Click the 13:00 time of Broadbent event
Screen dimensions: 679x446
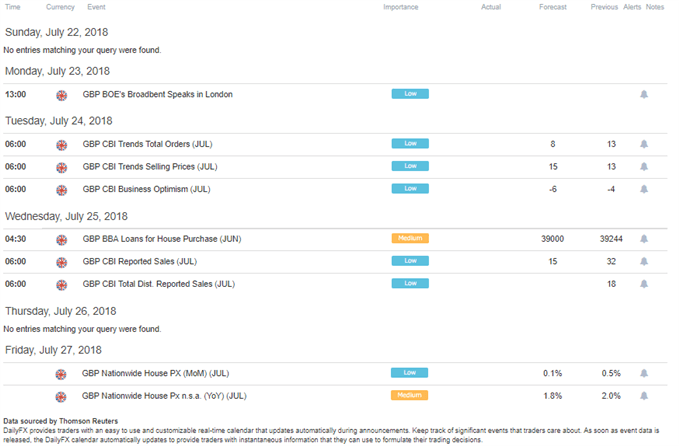coord(16,94)
